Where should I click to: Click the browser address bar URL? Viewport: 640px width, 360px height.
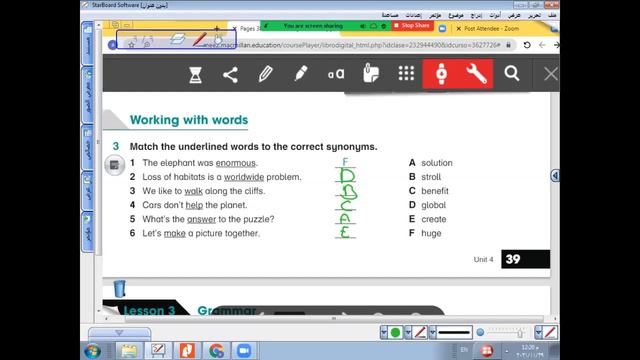point(352,45)
